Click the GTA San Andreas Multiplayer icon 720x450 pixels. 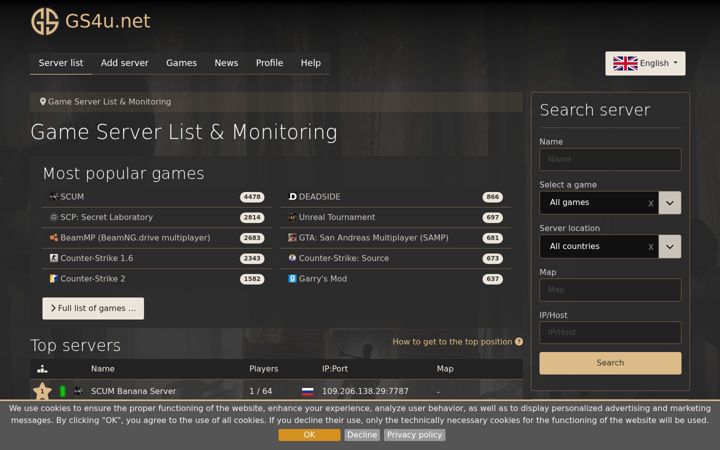(292, 238)
